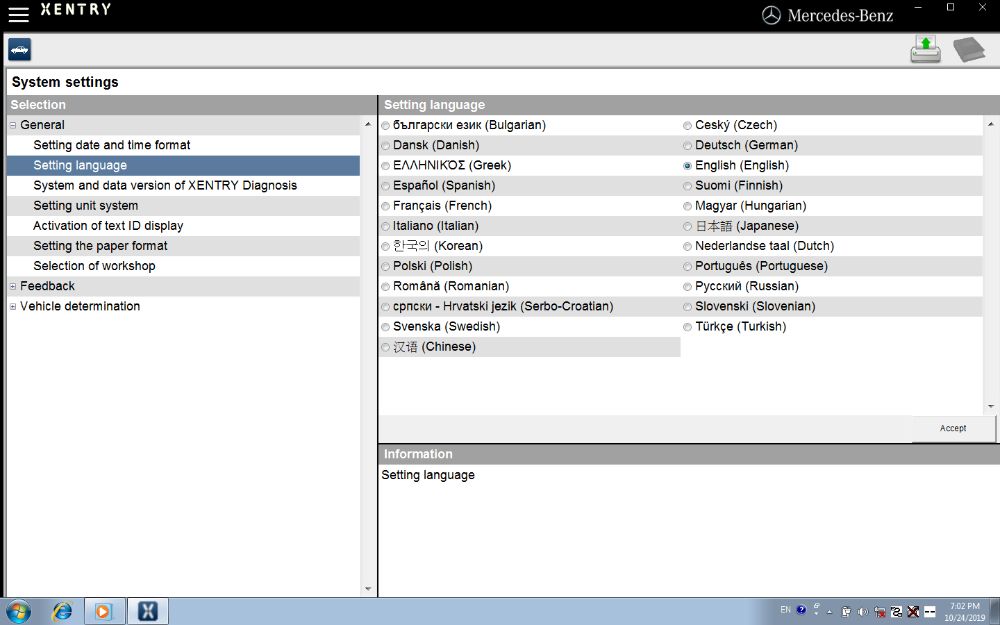The image size is (1000, 625).
Task: Click language list scroll up arrow
Action: tap(991, 124)
